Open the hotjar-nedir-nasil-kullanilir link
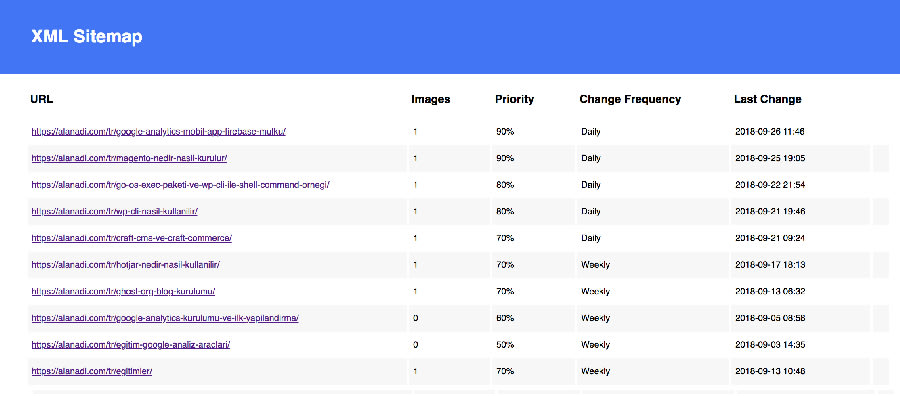900x396 pixels. coord(126,265)
